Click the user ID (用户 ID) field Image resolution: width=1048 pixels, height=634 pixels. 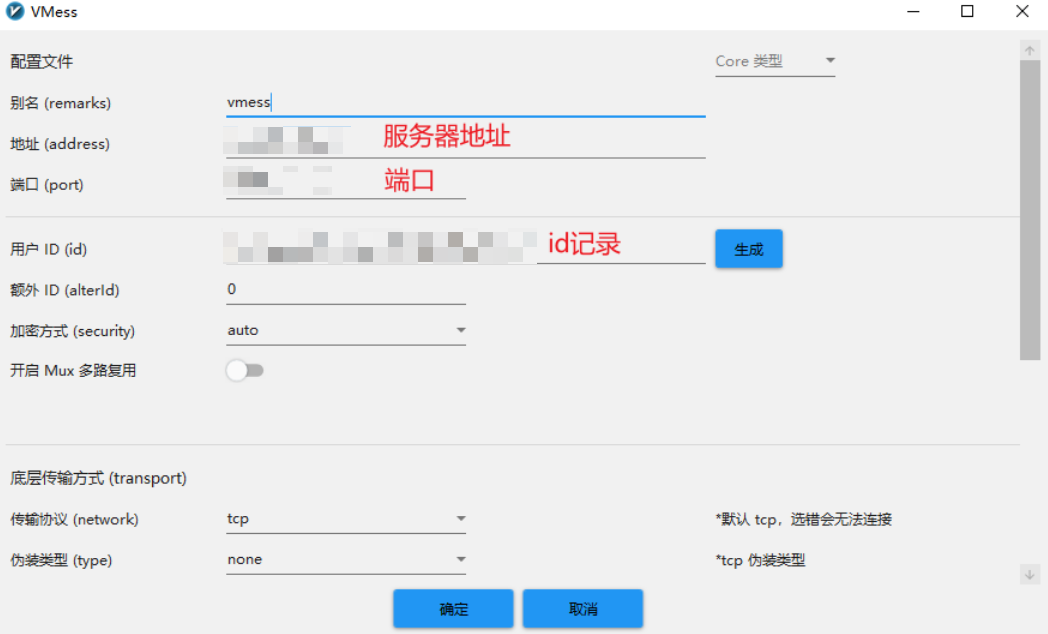[x=465, y=248]
